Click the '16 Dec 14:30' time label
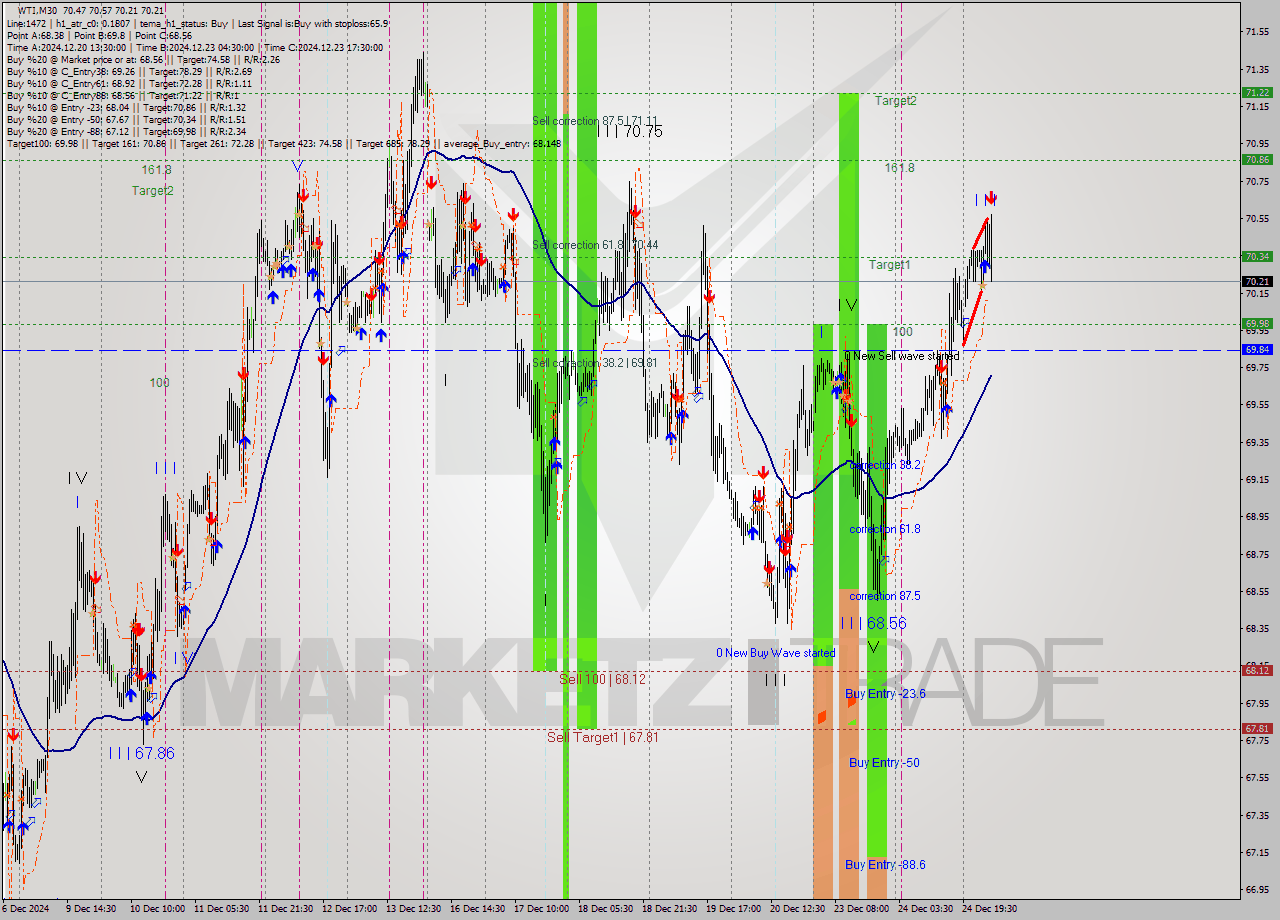 coord(477,909)
